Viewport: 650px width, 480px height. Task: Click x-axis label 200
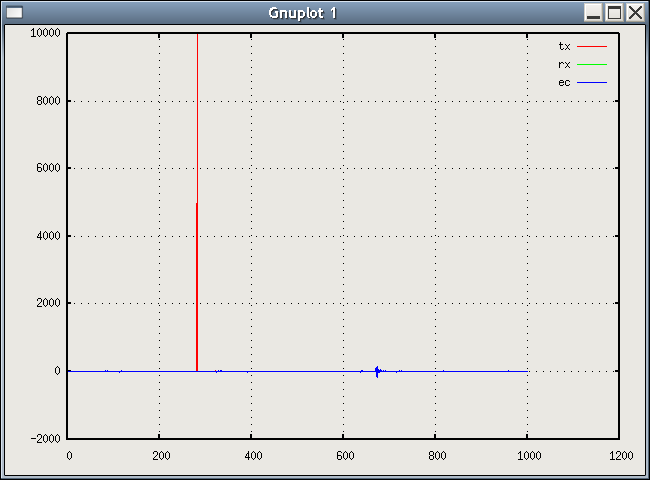coord(161,456)
